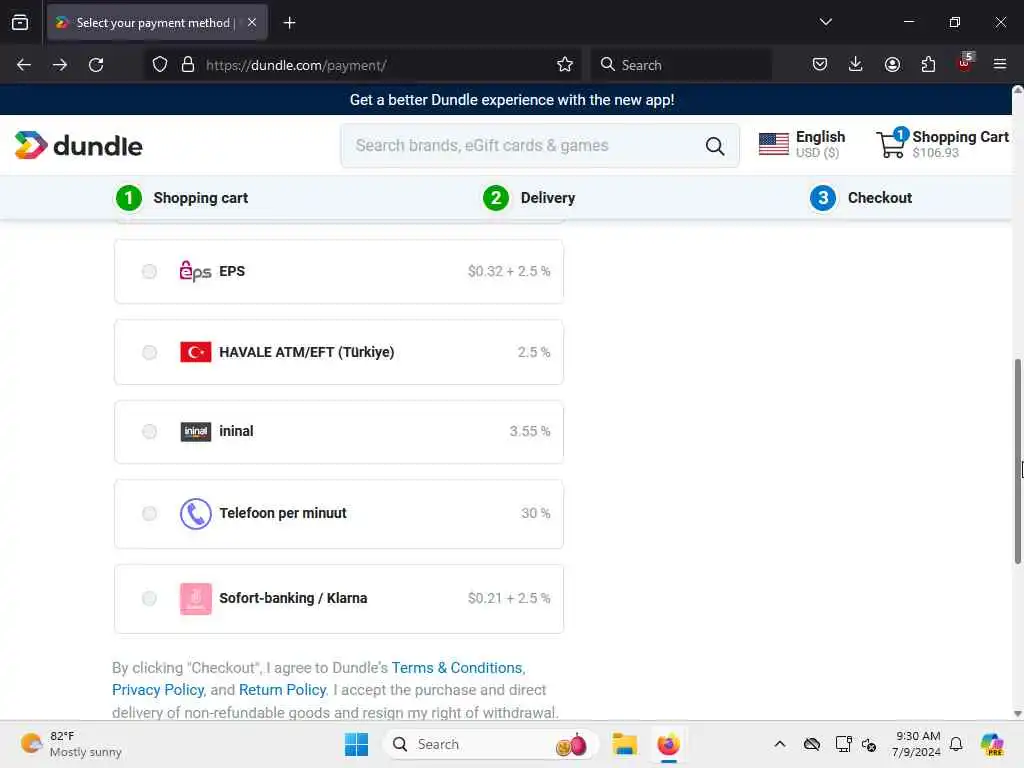The width and height of the screenshot is (1024, 768).
Task: Reload the page with the refresh icon
Action: 96,65
